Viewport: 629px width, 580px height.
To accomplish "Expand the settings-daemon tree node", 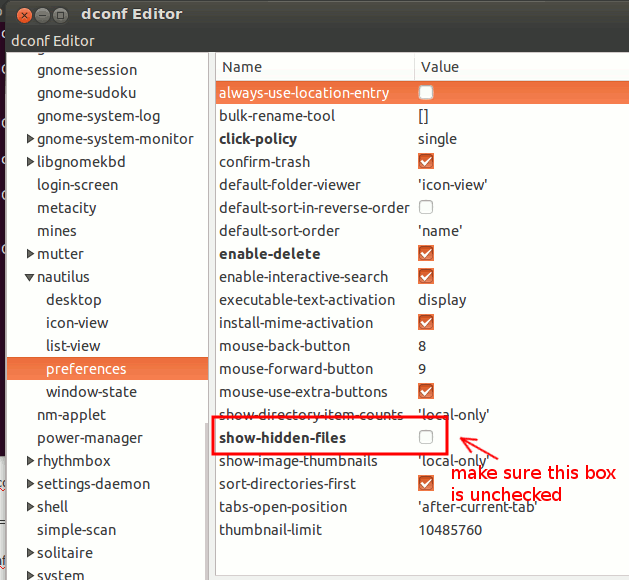I will [30, 484].
